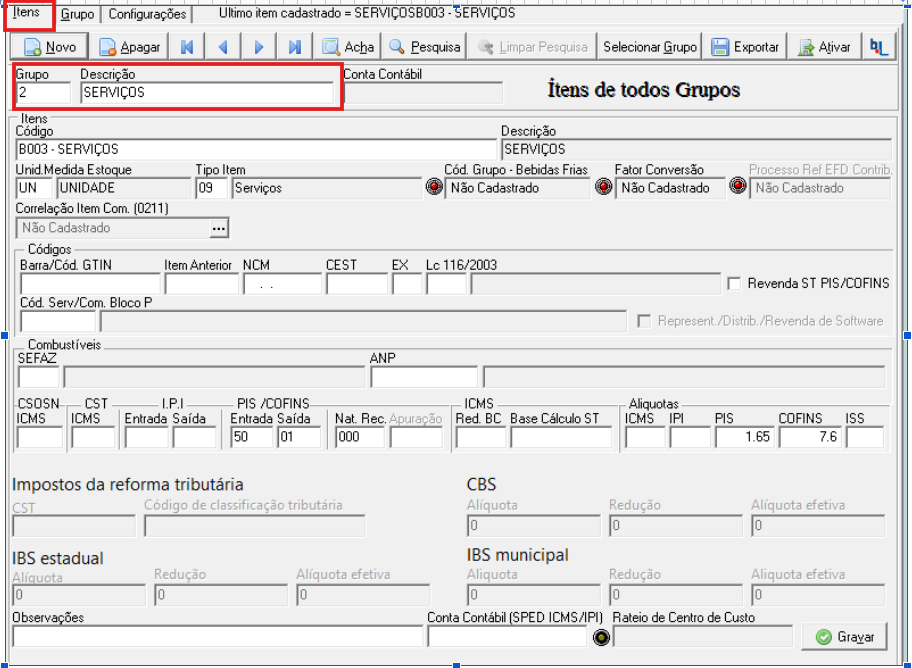Click the red indicator beside Cód. Grupo Bebidas Frias

click(434, 187)
